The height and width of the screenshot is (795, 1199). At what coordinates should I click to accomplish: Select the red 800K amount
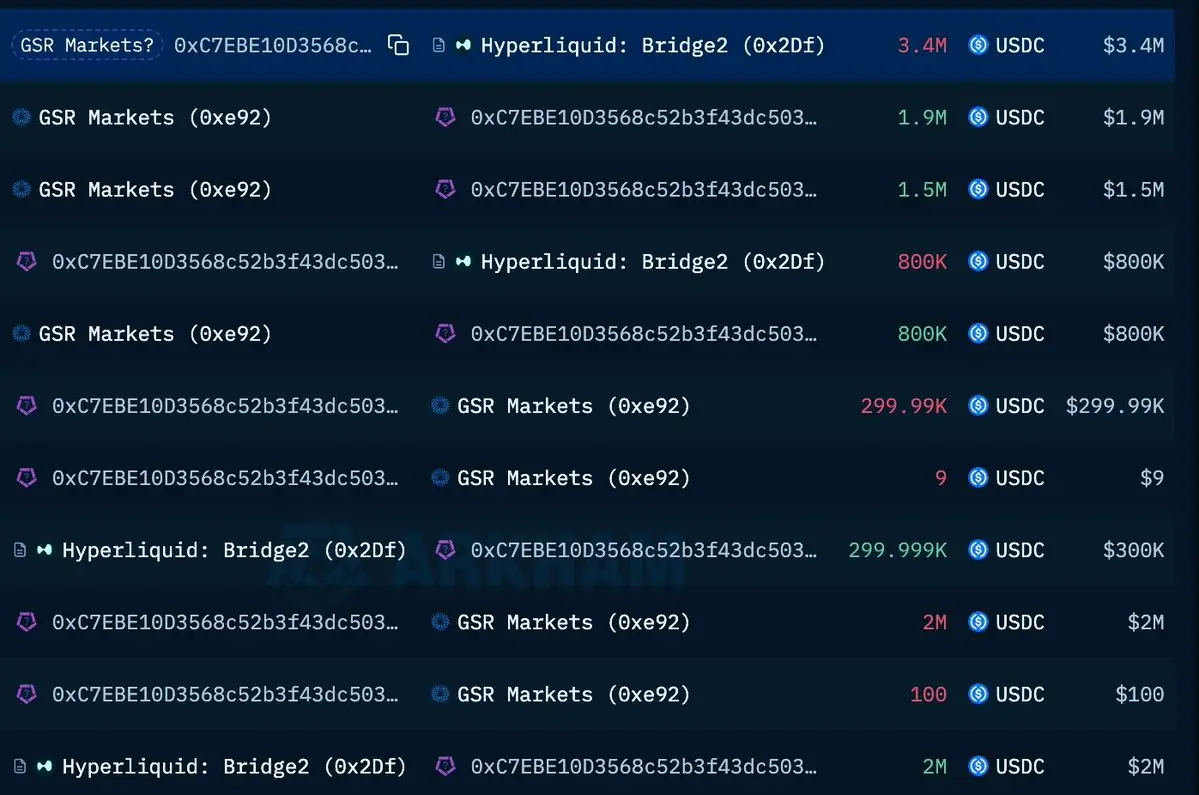point(922,261)
